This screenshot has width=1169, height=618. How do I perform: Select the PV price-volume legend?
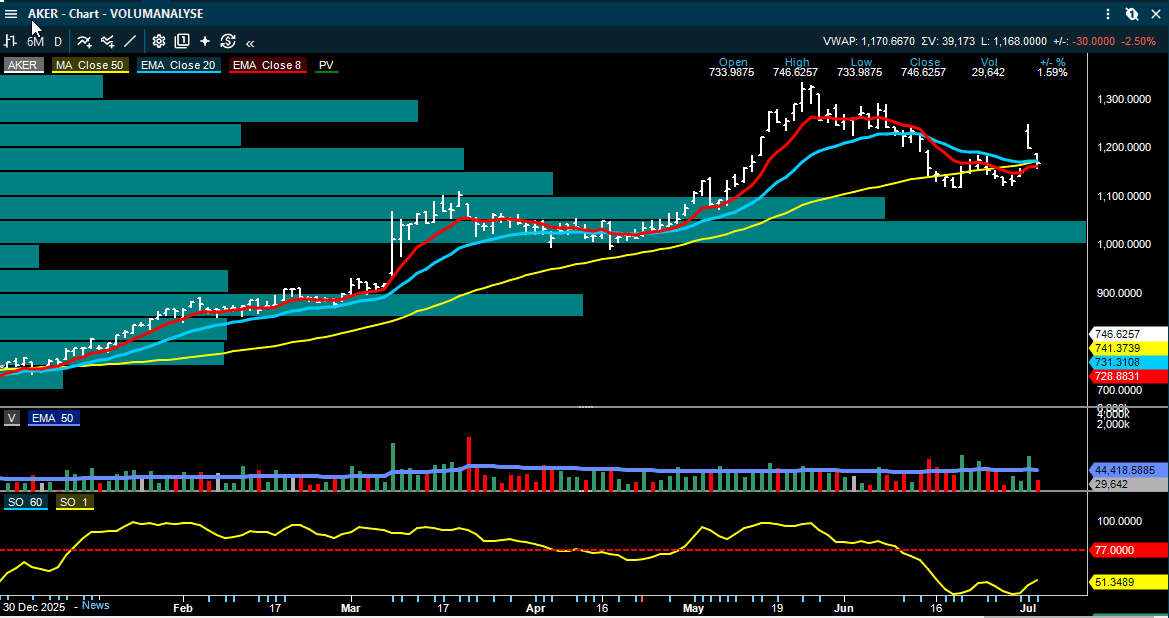click(327, 65)
